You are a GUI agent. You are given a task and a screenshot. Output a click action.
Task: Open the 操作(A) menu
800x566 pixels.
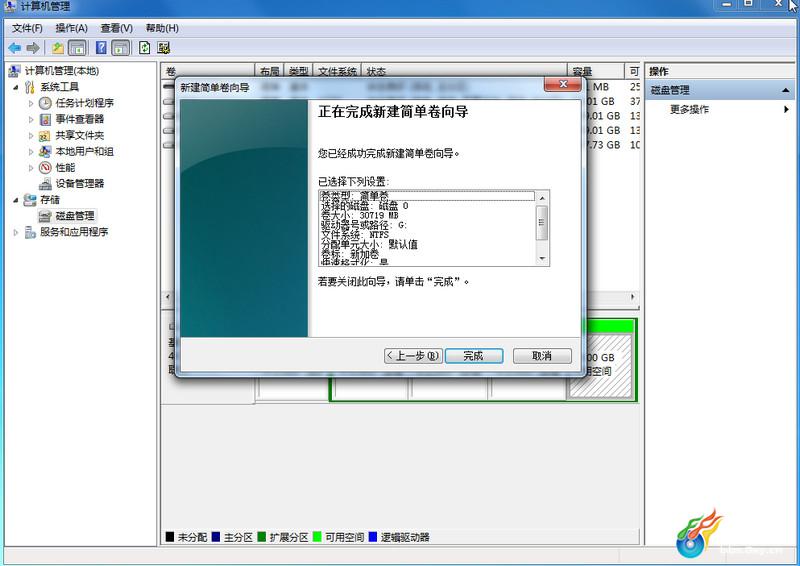71,28
